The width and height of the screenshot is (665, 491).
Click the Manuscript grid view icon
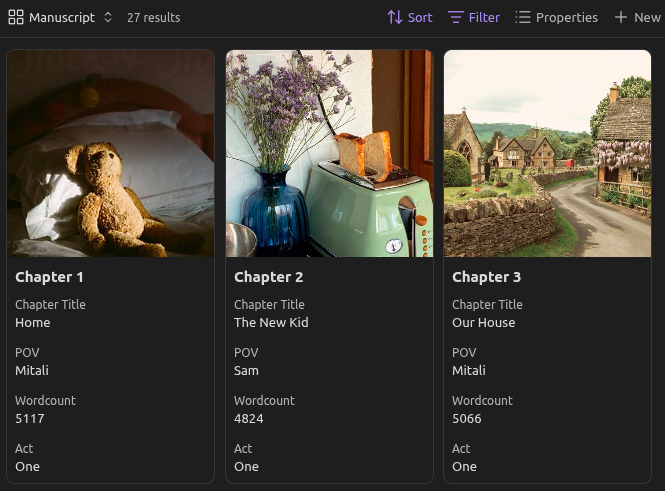[16, 17]
